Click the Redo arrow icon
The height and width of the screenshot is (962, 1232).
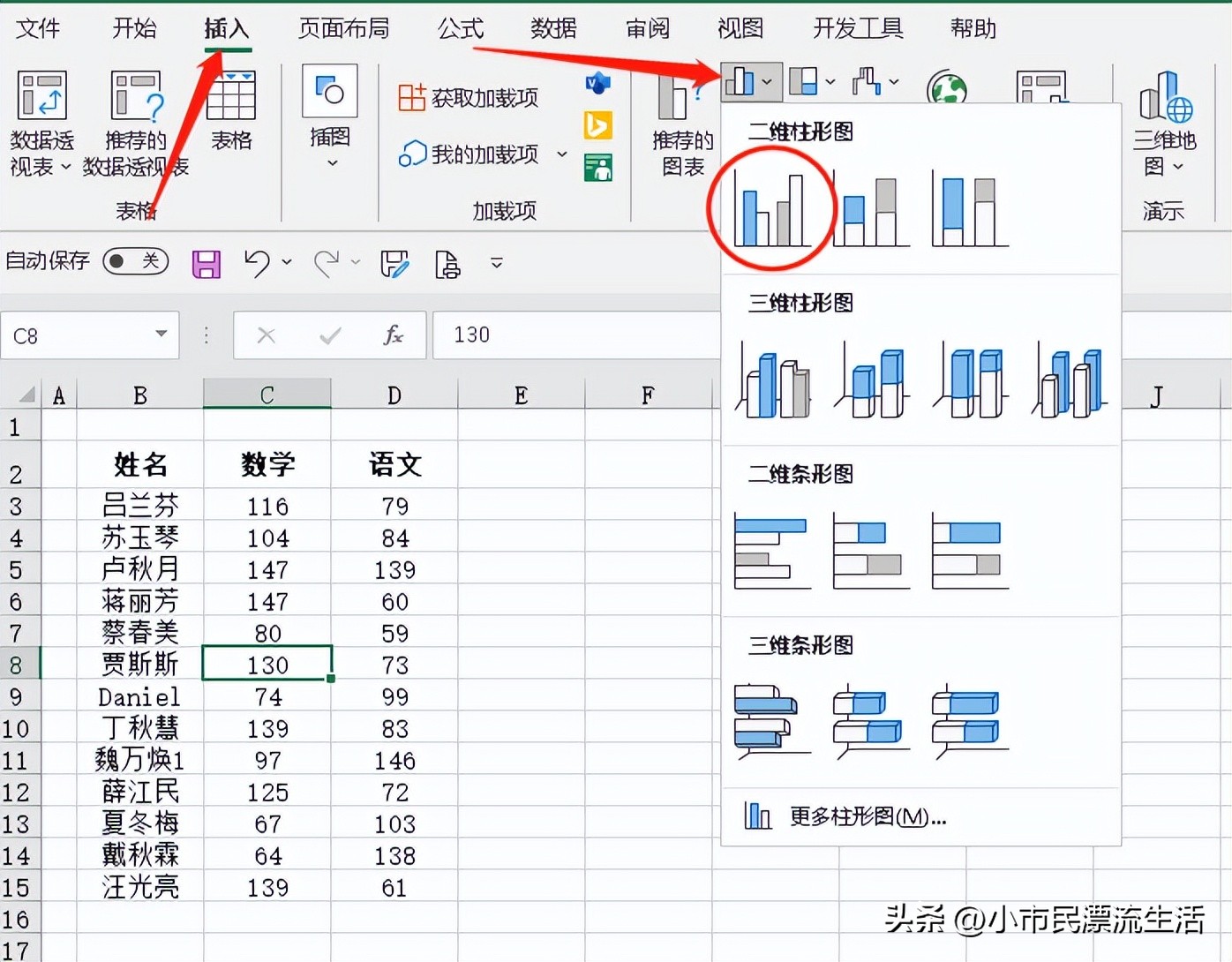point(327,263)
